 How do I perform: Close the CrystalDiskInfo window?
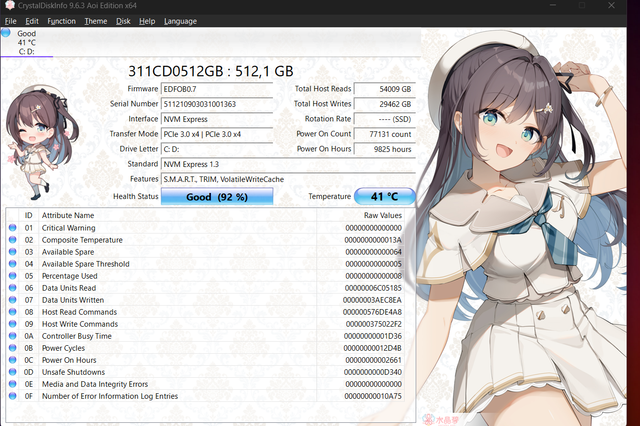click(611, 5)
